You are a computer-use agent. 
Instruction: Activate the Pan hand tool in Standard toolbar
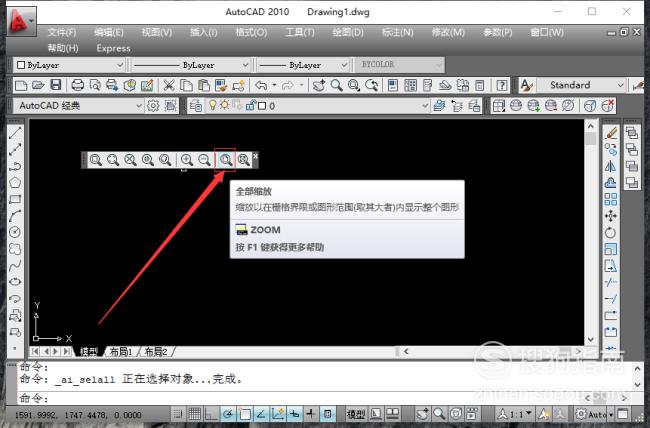[319, 85]
